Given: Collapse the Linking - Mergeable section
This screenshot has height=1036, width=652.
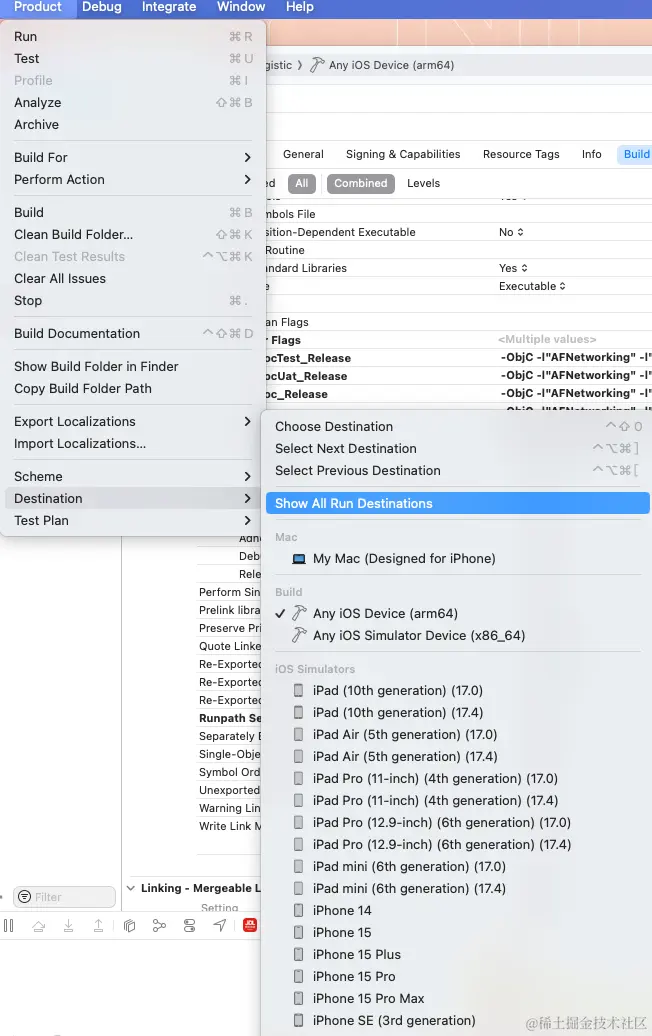Looking at the screenshot, I should pyautogui.click(x=132, y=888).
